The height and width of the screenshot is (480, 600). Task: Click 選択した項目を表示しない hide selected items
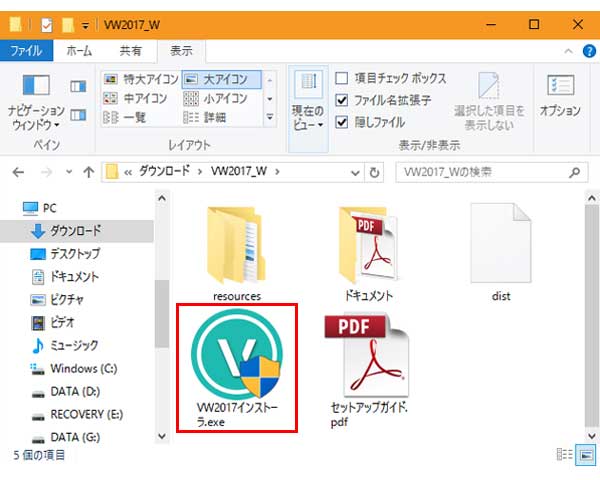point(489,102)
